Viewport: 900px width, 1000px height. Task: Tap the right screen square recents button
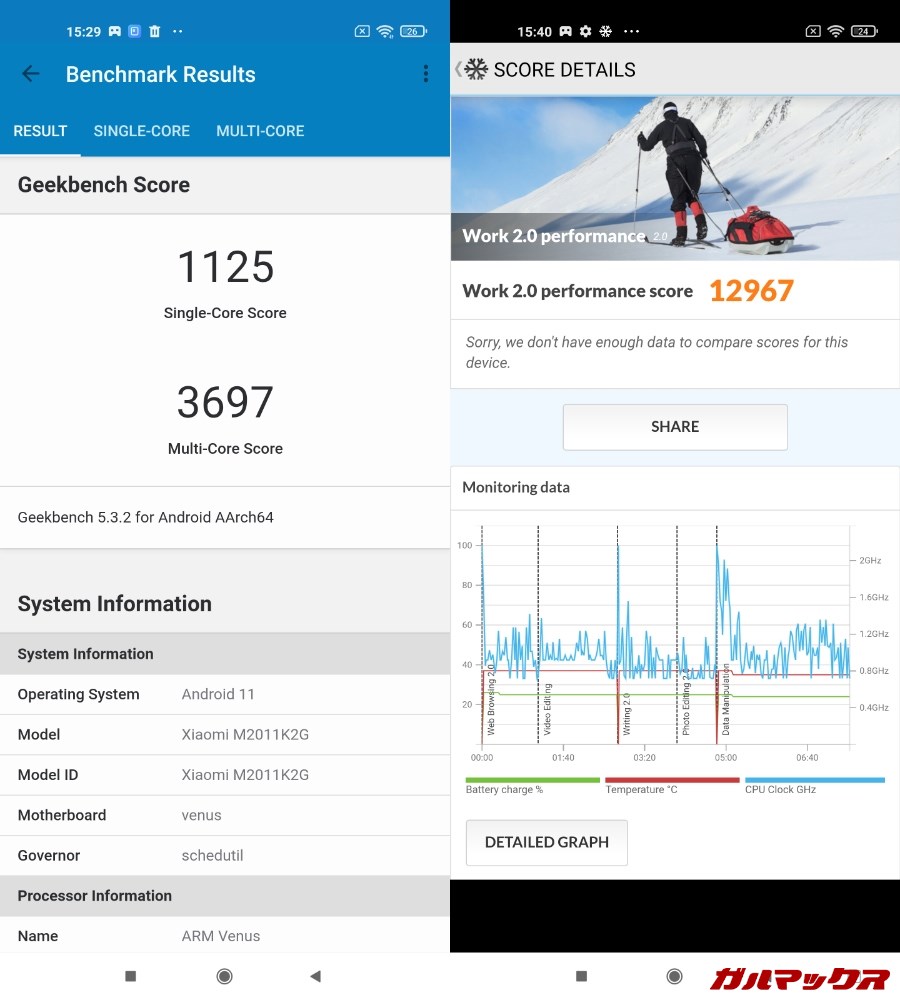tap(581, 976)
